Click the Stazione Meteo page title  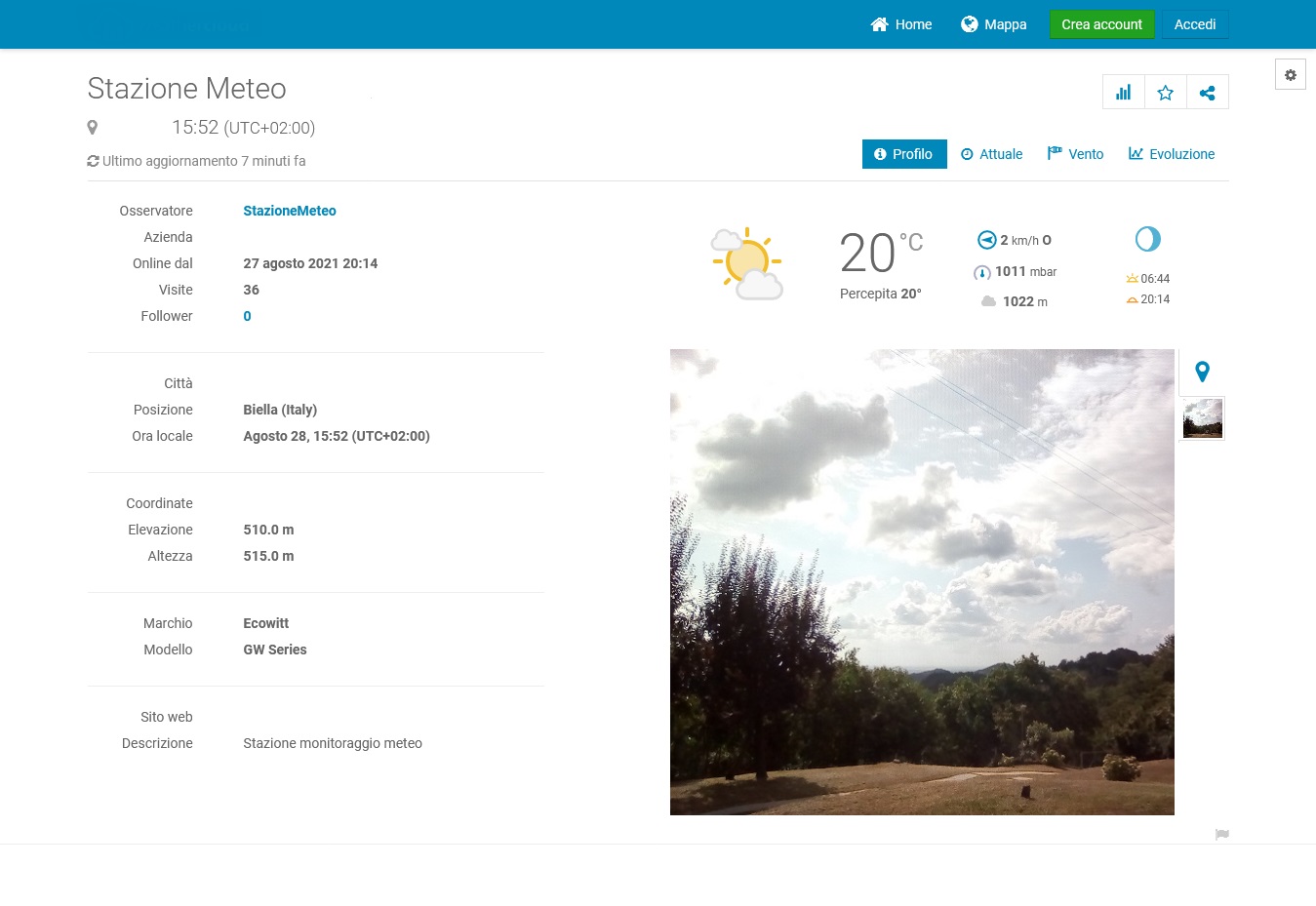(x=187, y=89)
